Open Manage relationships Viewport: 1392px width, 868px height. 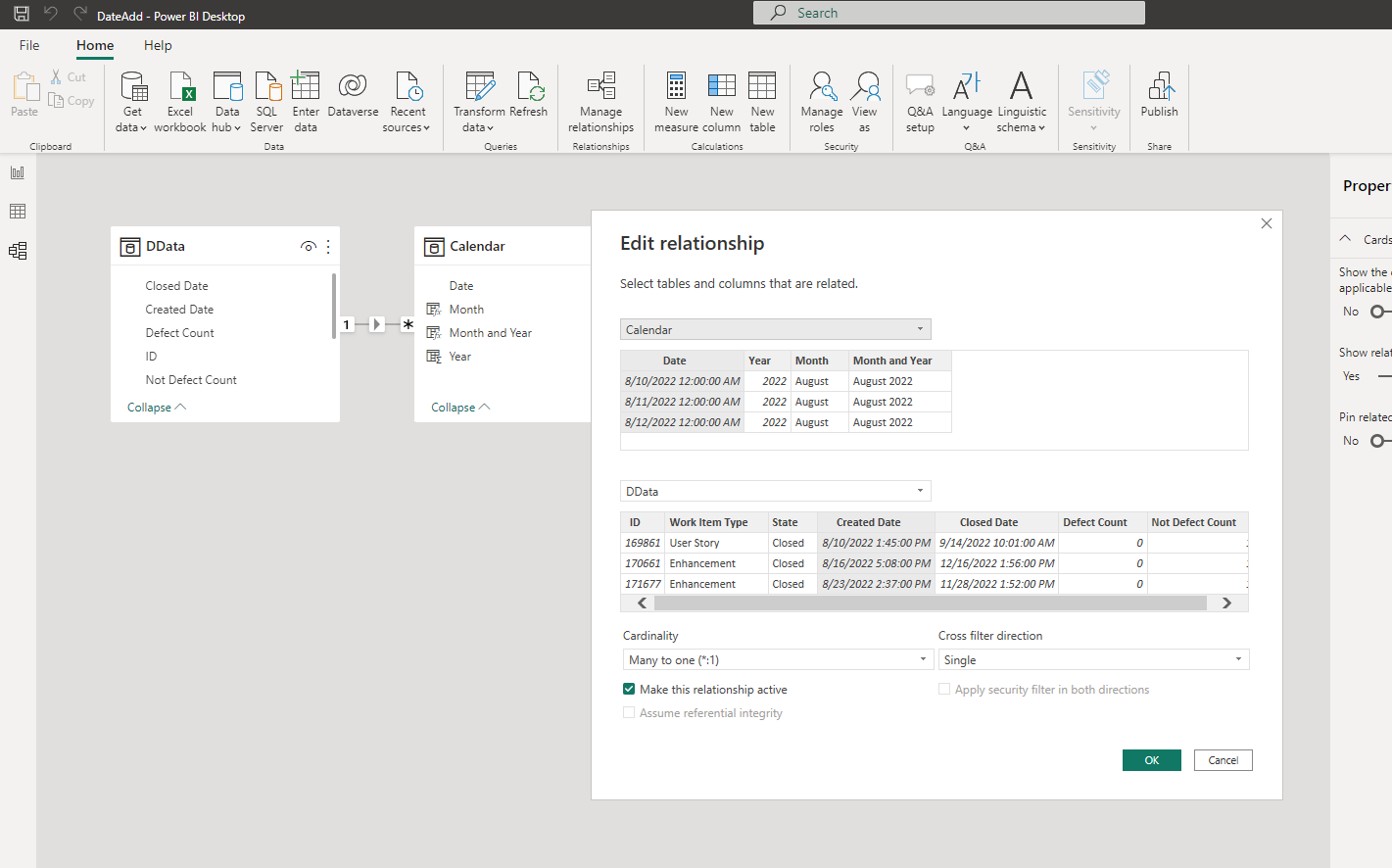[x=600, y=102]
